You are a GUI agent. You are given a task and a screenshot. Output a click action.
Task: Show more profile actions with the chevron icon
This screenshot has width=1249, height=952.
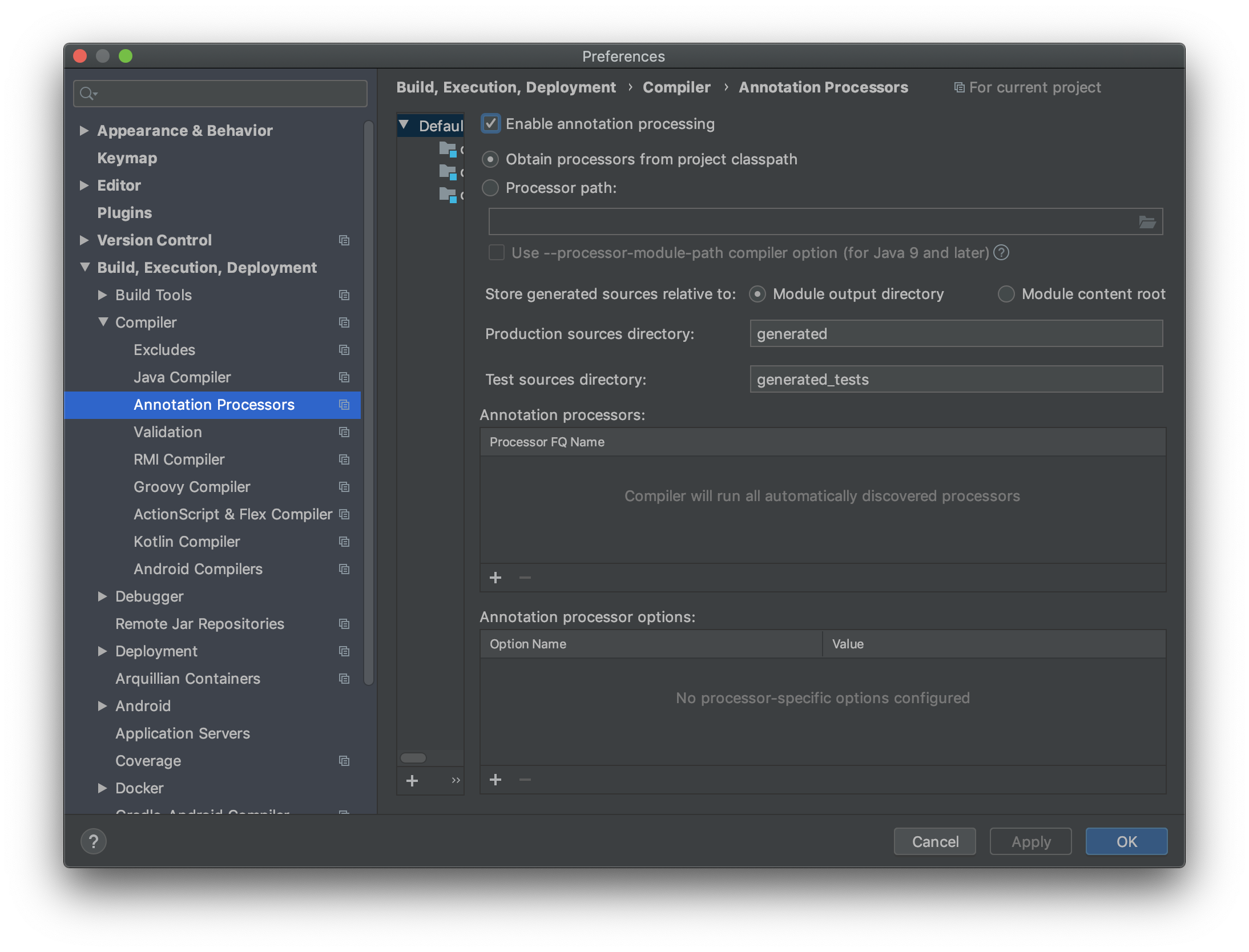[456, 780]
